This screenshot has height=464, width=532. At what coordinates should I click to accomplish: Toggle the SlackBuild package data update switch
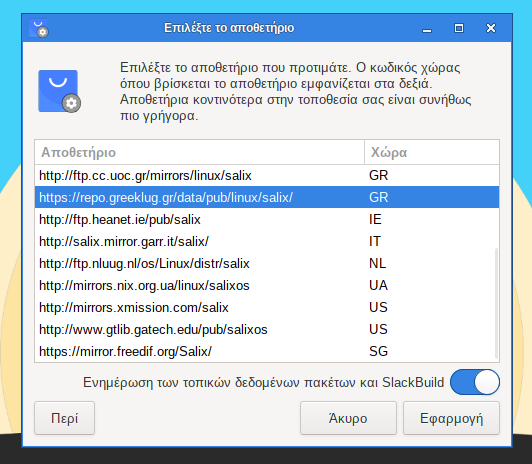475,382
